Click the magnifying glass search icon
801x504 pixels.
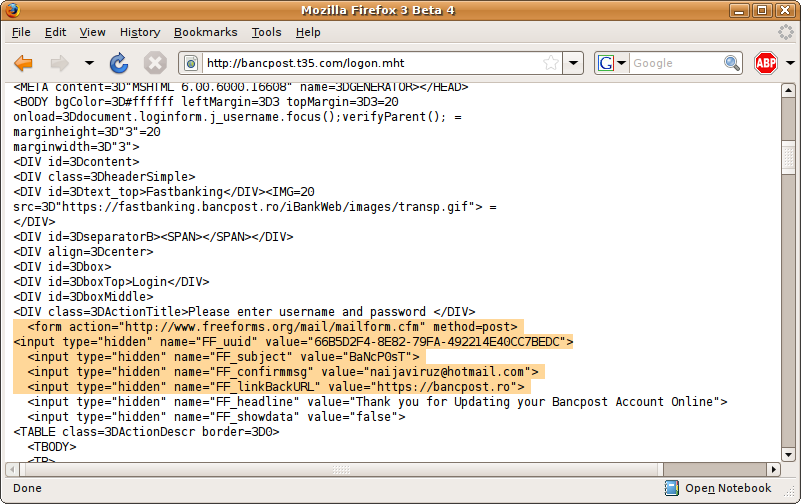tap(732, 63)
